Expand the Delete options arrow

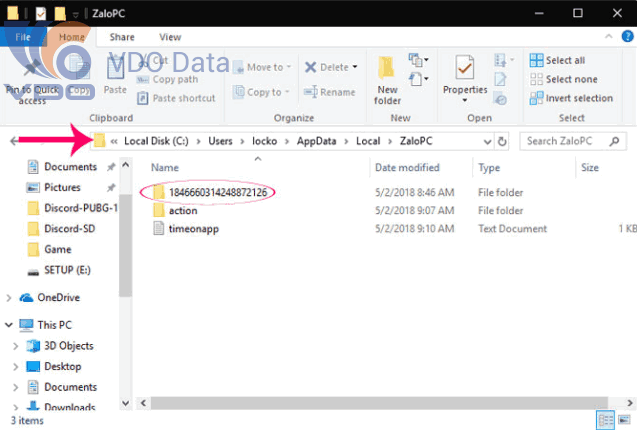[355, 67]
